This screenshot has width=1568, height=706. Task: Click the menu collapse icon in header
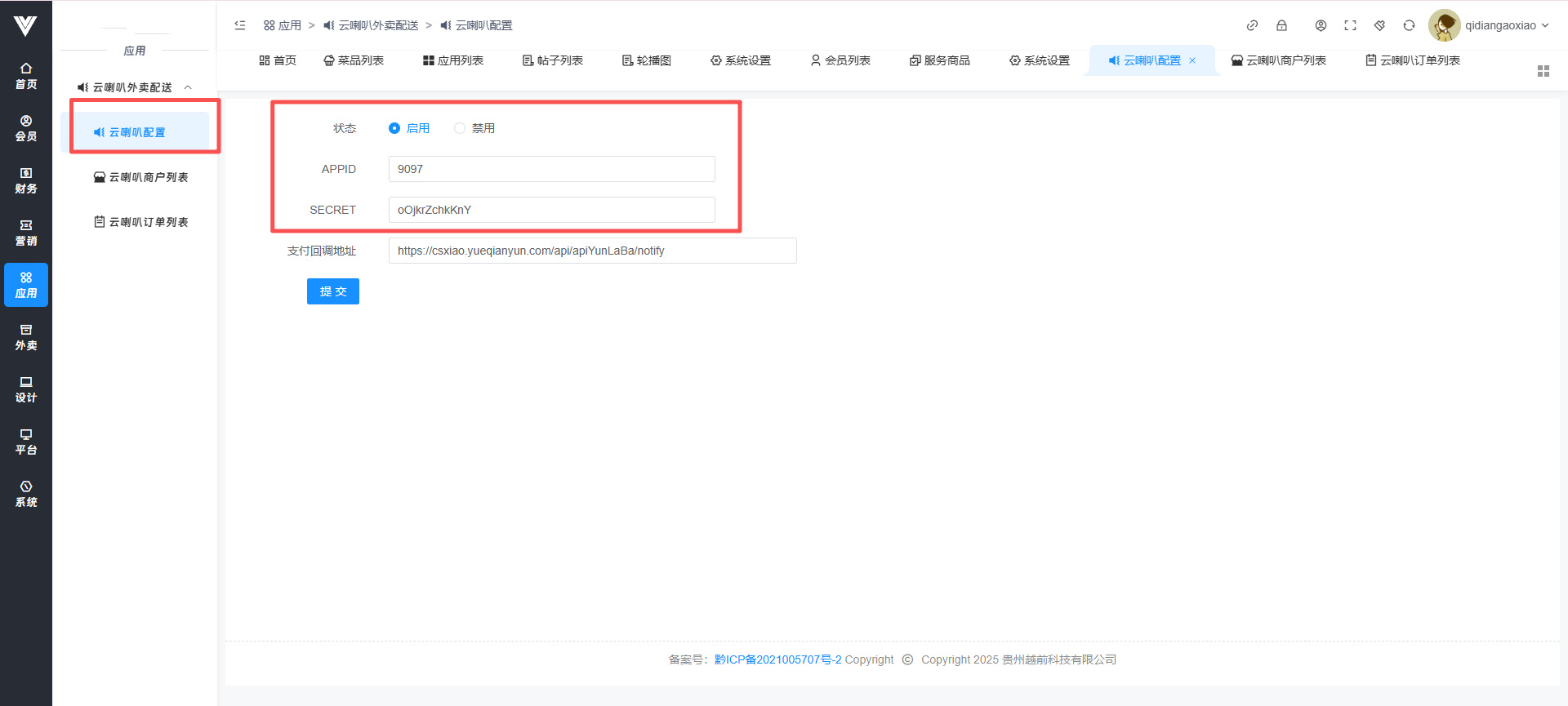pos(240,25)
